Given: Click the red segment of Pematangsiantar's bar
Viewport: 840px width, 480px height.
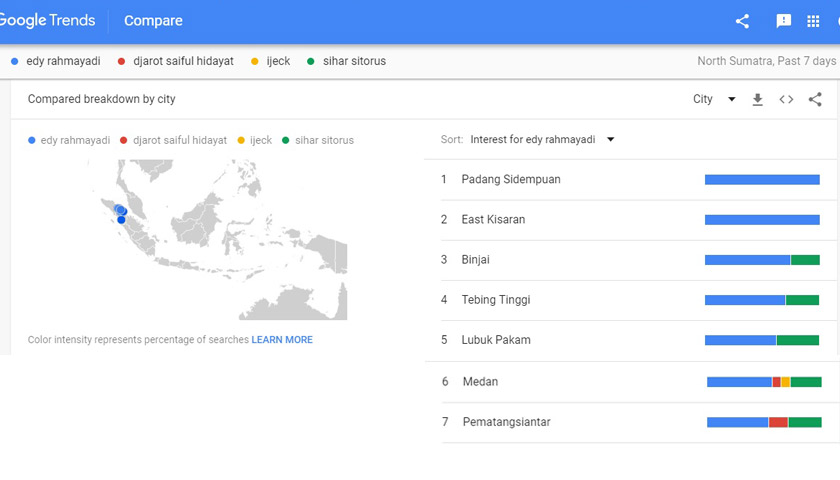Looking at the screenshot, I should (778, 422).
